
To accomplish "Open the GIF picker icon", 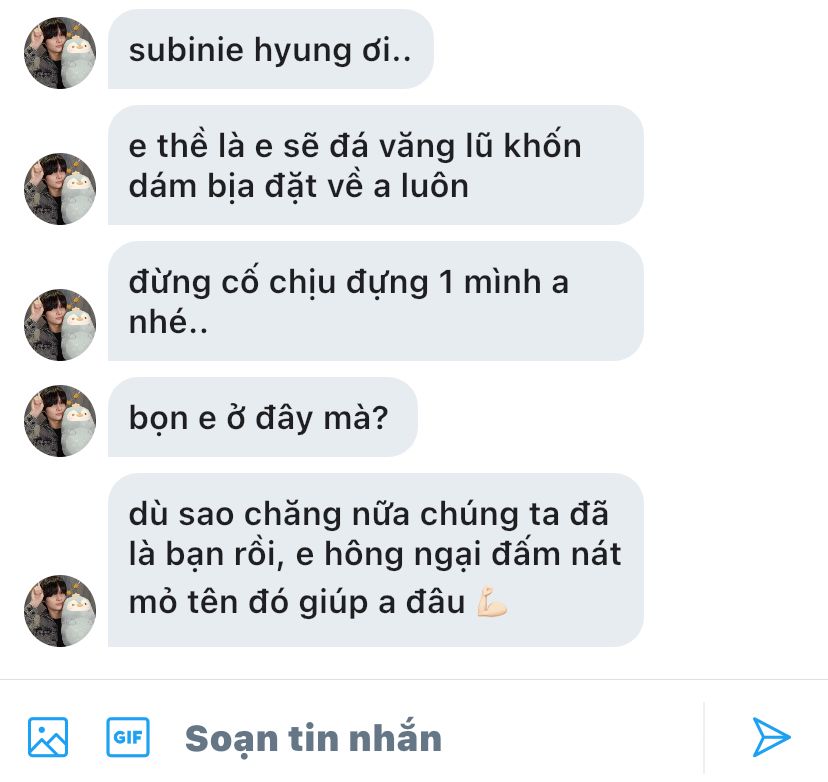I will 128,737.
